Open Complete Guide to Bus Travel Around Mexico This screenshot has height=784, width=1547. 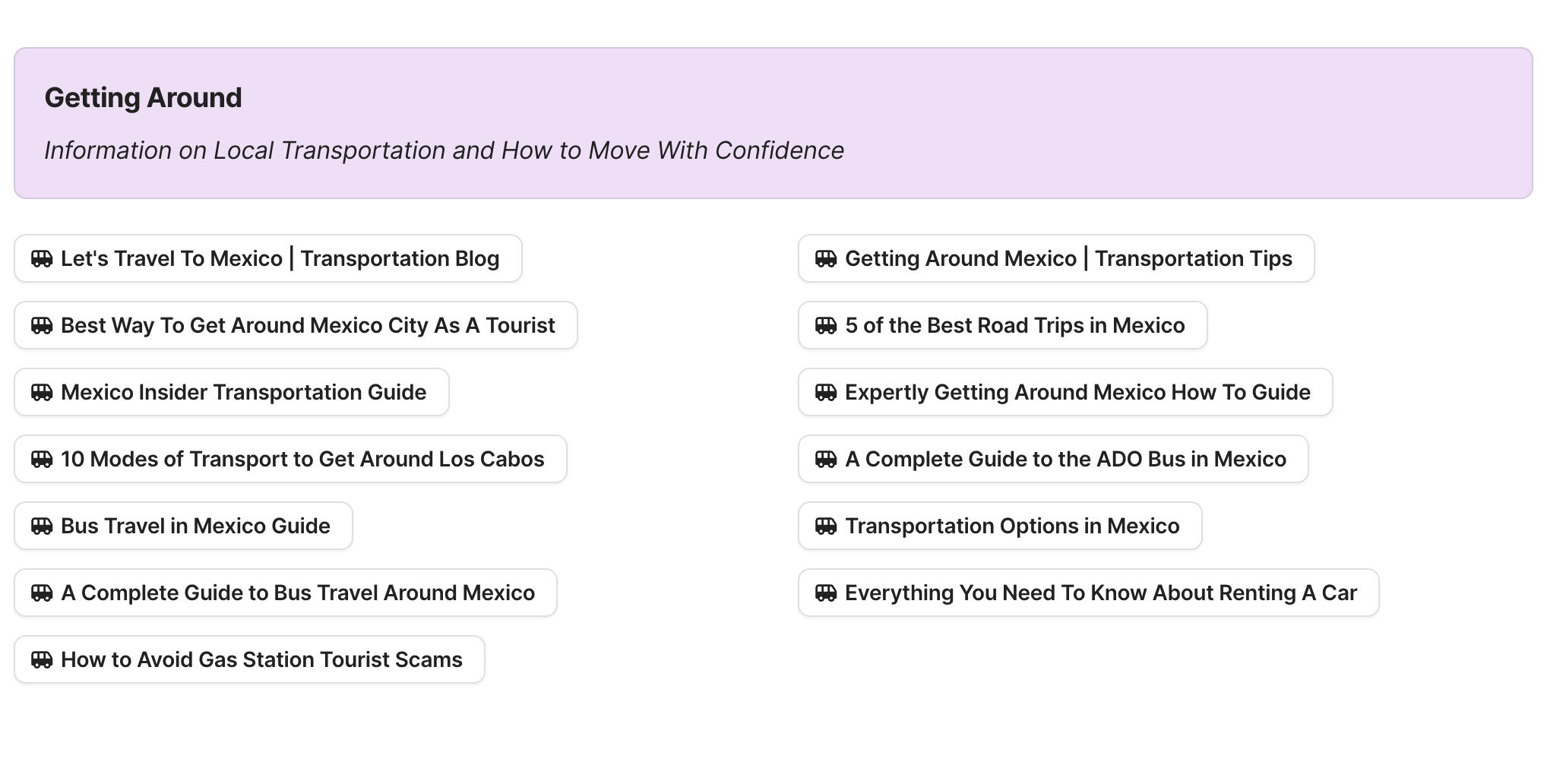point(298,593)
